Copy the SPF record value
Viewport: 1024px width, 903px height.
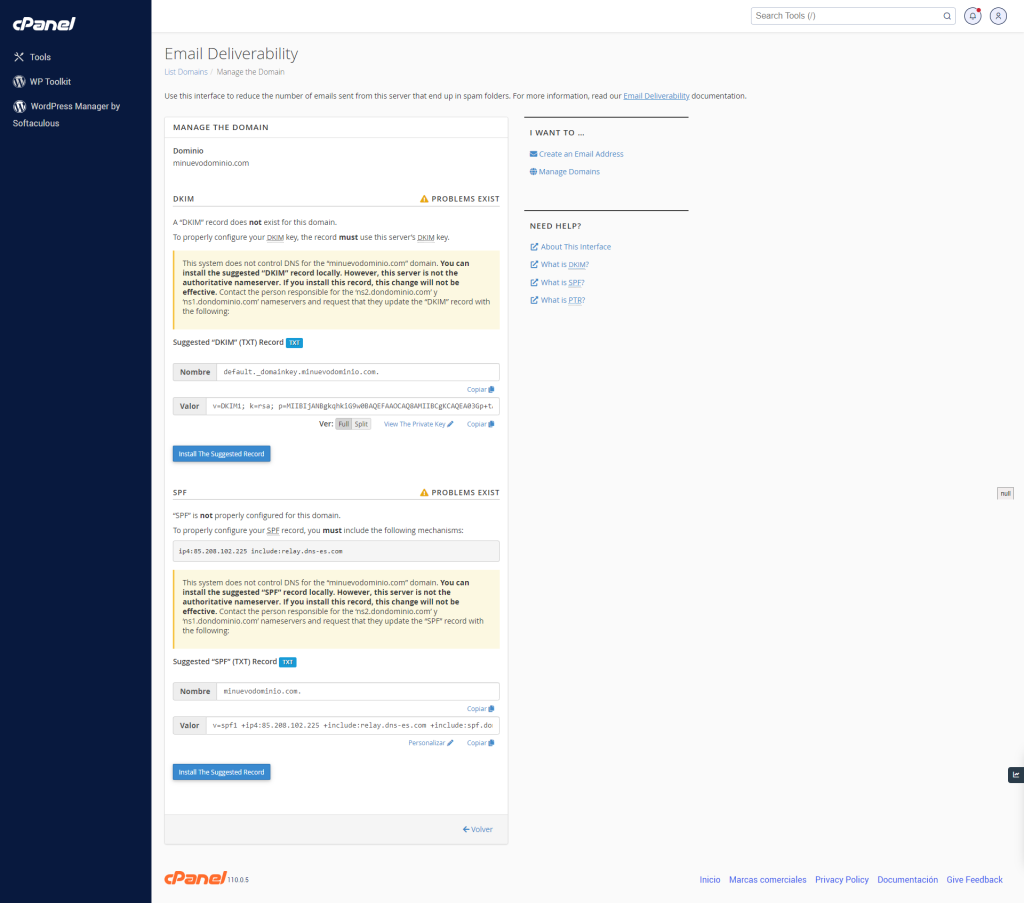pos(480,743)
